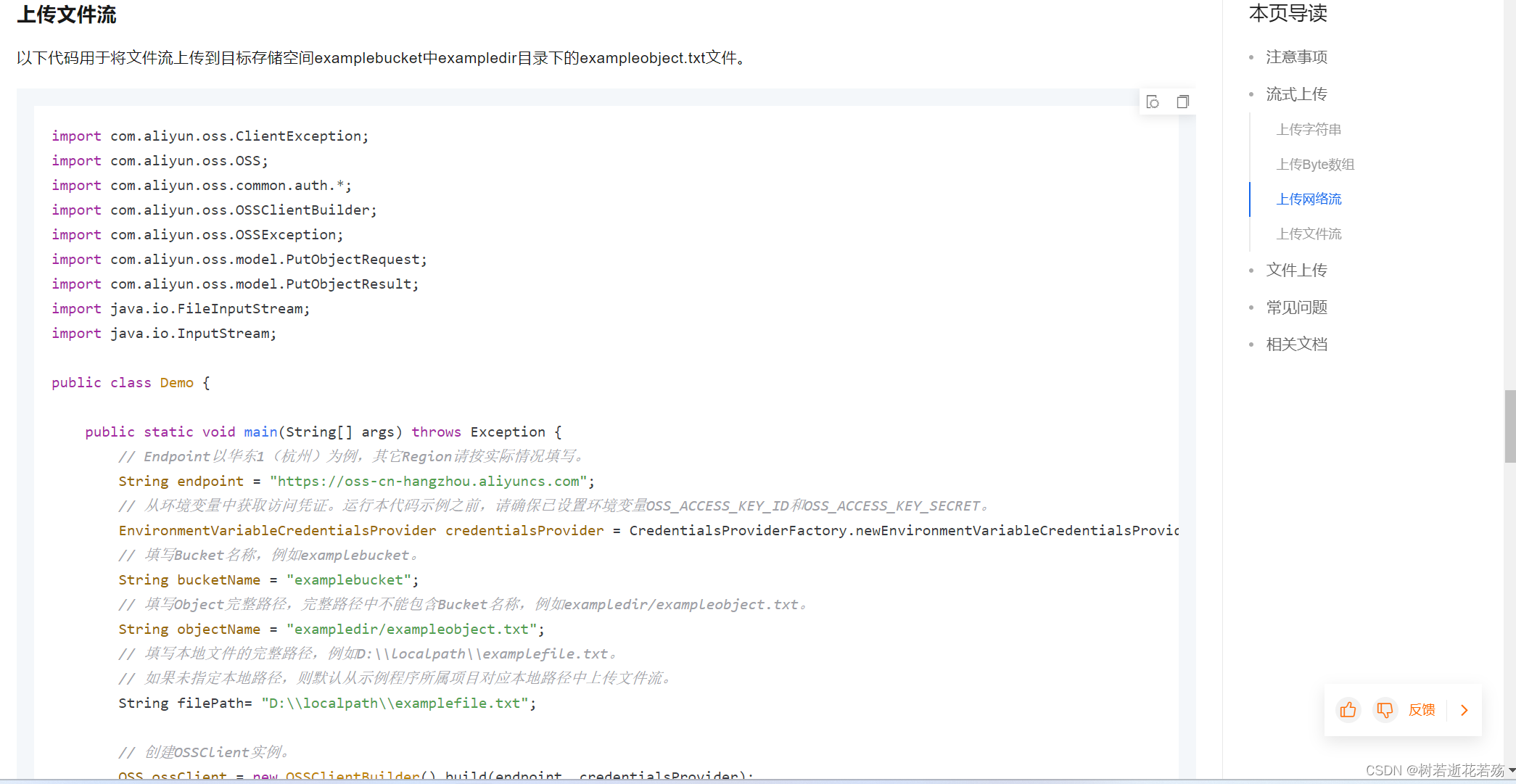Select 上传Byte数组 navigation item
Image resolution: width=1516 pixels, height=784 pixels.
click(x=1315, y=164)
